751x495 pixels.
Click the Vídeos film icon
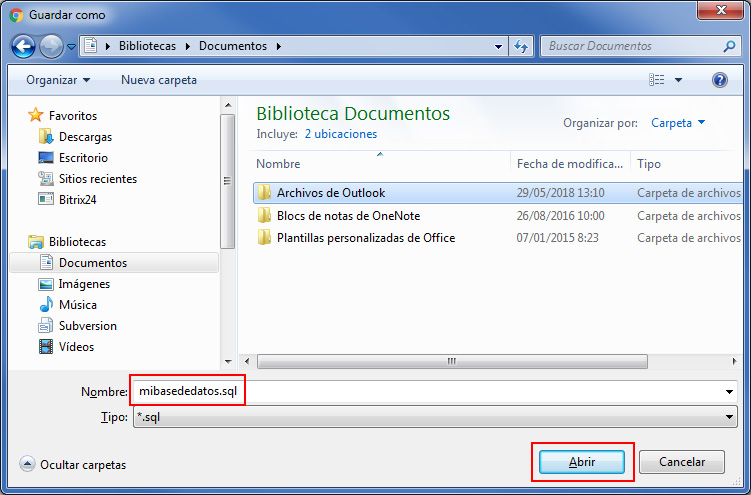click(46, 346)
